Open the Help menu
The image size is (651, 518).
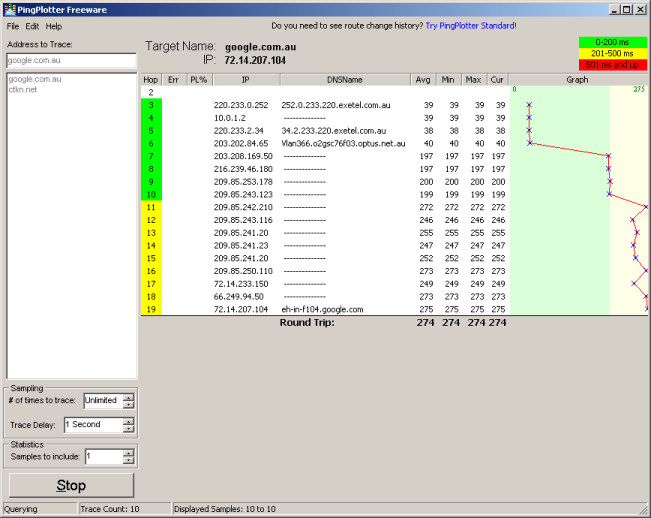[54, 26]
